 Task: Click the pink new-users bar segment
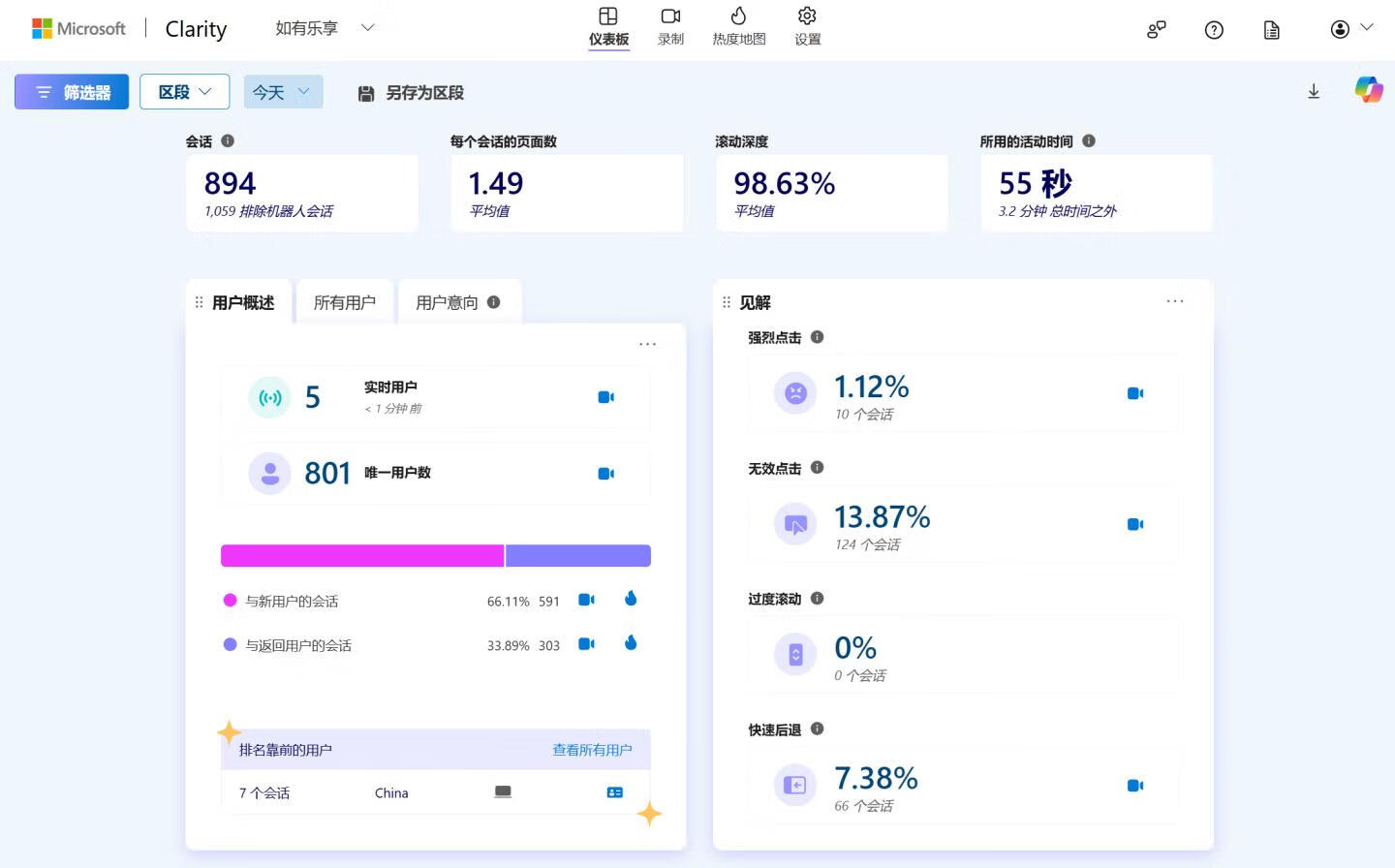point(362,555)
